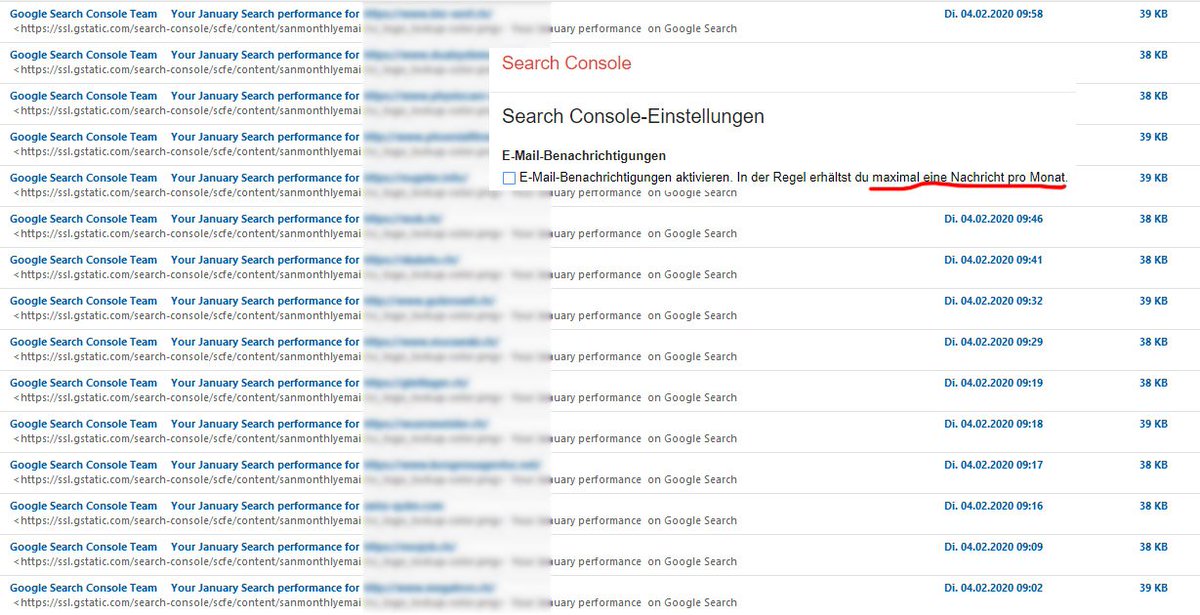Click subject 'Your January Search performance' in 09:41 email
The width and height of the screenshot is (1200, 615).
(x=256, y=260)
